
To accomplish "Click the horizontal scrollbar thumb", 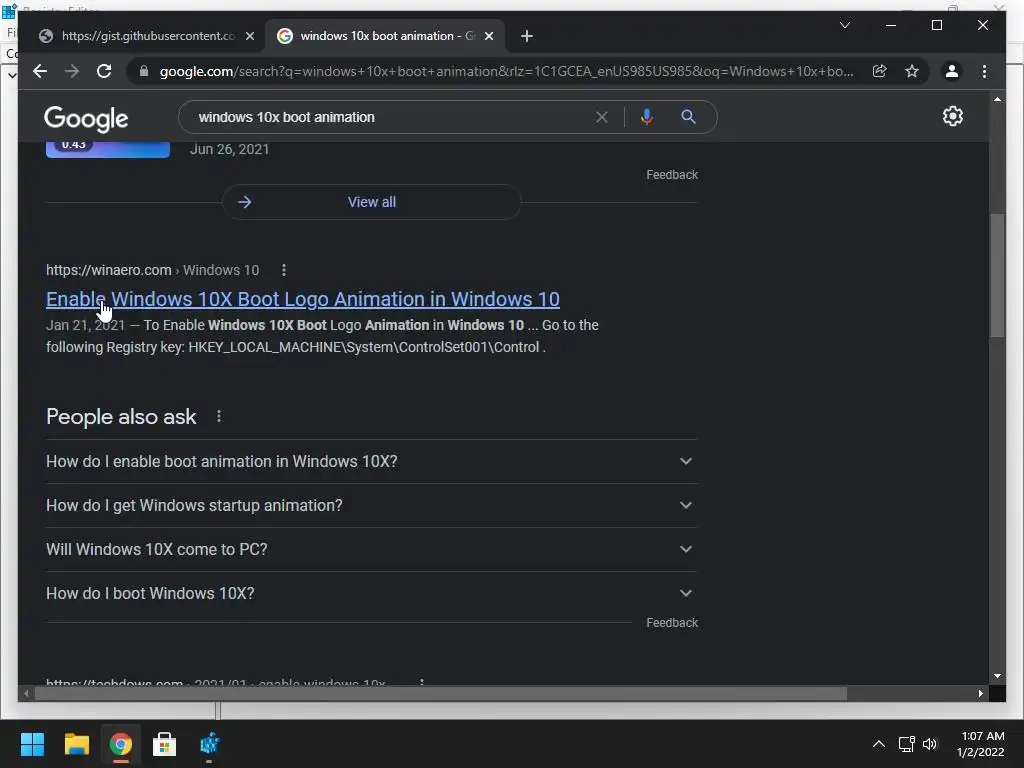I will pyautogui.click(x=441, y=694).
